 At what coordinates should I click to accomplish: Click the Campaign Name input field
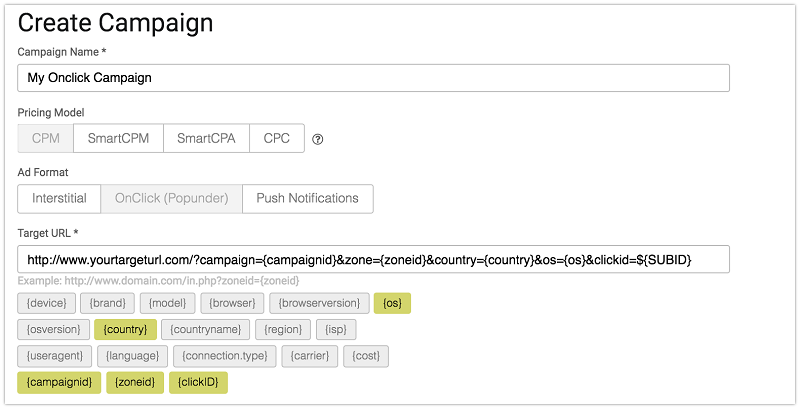(373, 78)
